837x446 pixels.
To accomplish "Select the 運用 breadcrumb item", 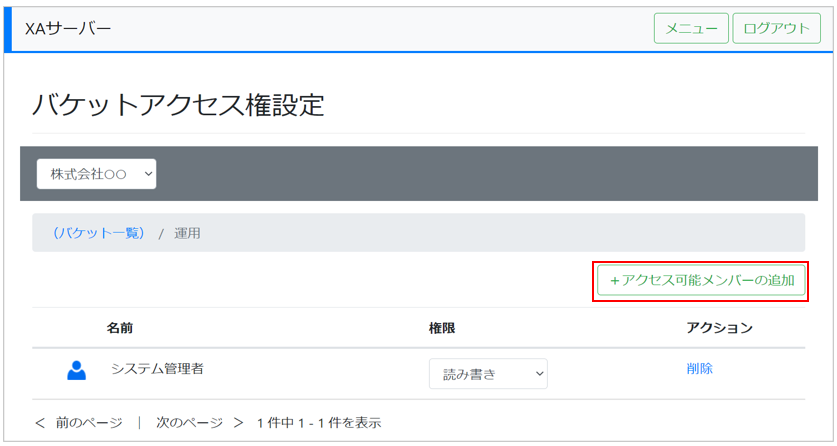I will (x=188, y=233).
